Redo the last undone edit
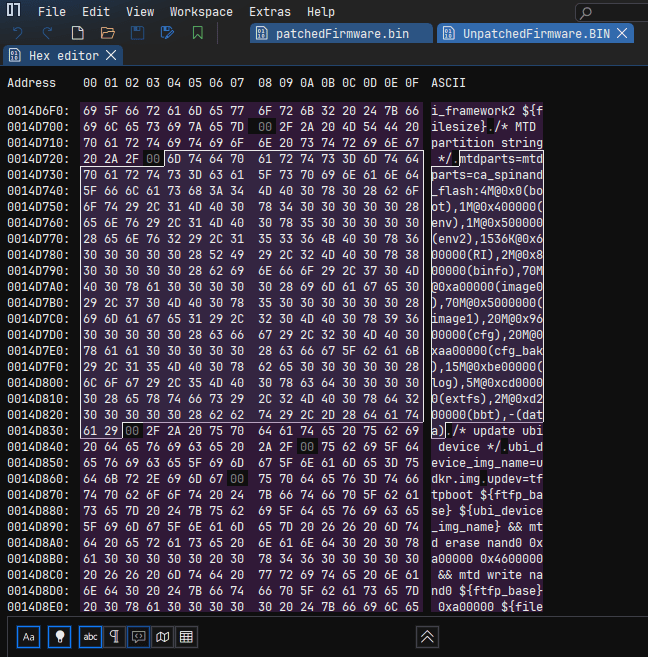Viewport: 648px width, 657px height. point(47,33)
